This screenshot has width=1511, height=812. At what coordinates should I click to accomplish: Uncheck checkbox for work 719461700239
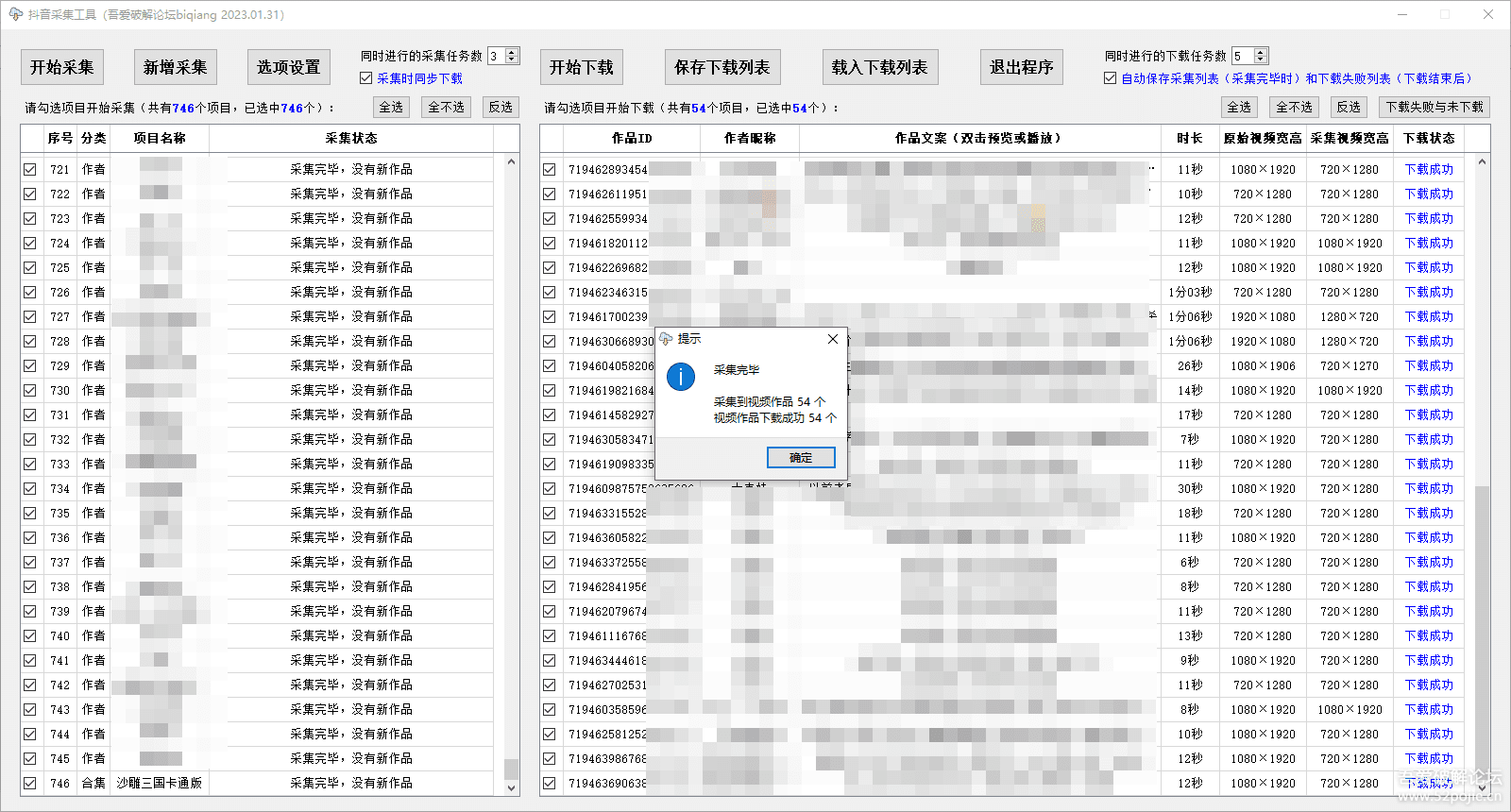[x=549, y=316]
